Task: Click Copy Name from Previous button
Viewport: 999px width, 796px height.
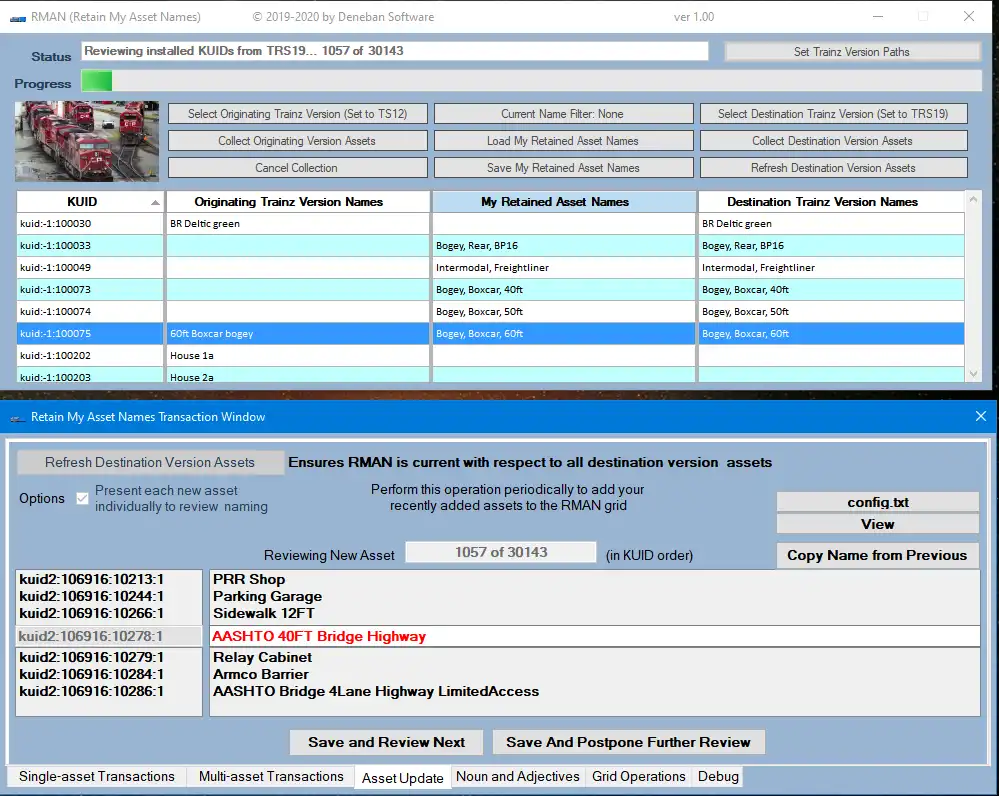Action: [877, 555]
